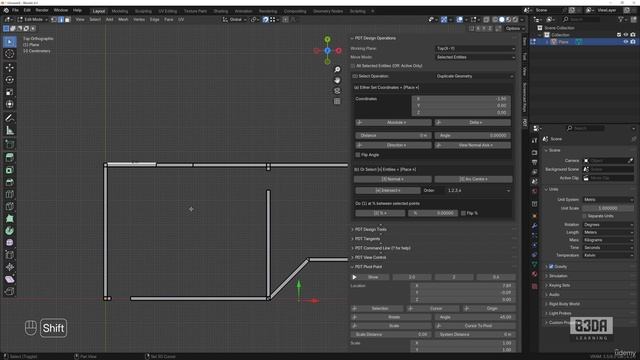Select the Extrude Region tool
Image resolution: width=640 pixels, height=360 pixels.
9,158
